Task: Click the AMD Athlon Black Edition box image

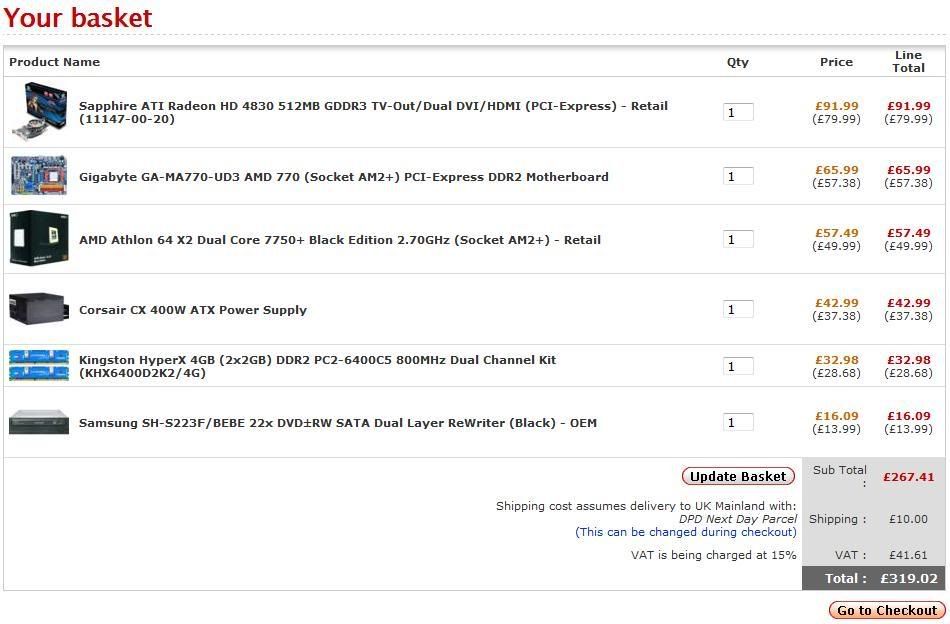Action: click(x=39, y=239)
